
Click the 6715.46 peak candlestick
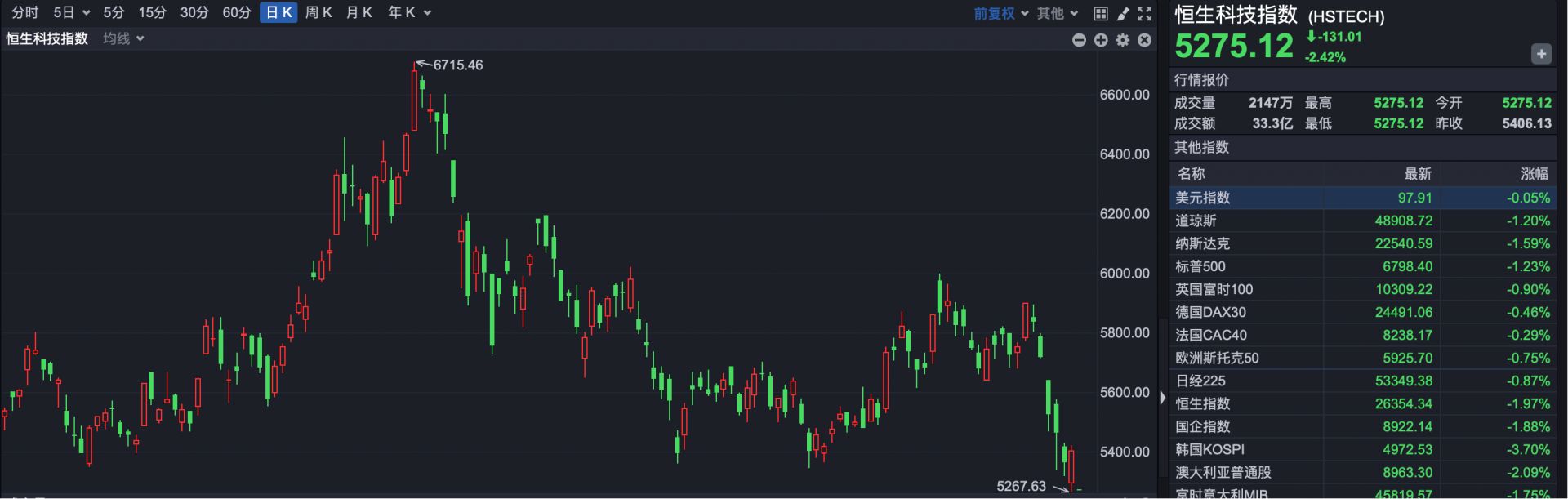[414, 98]
